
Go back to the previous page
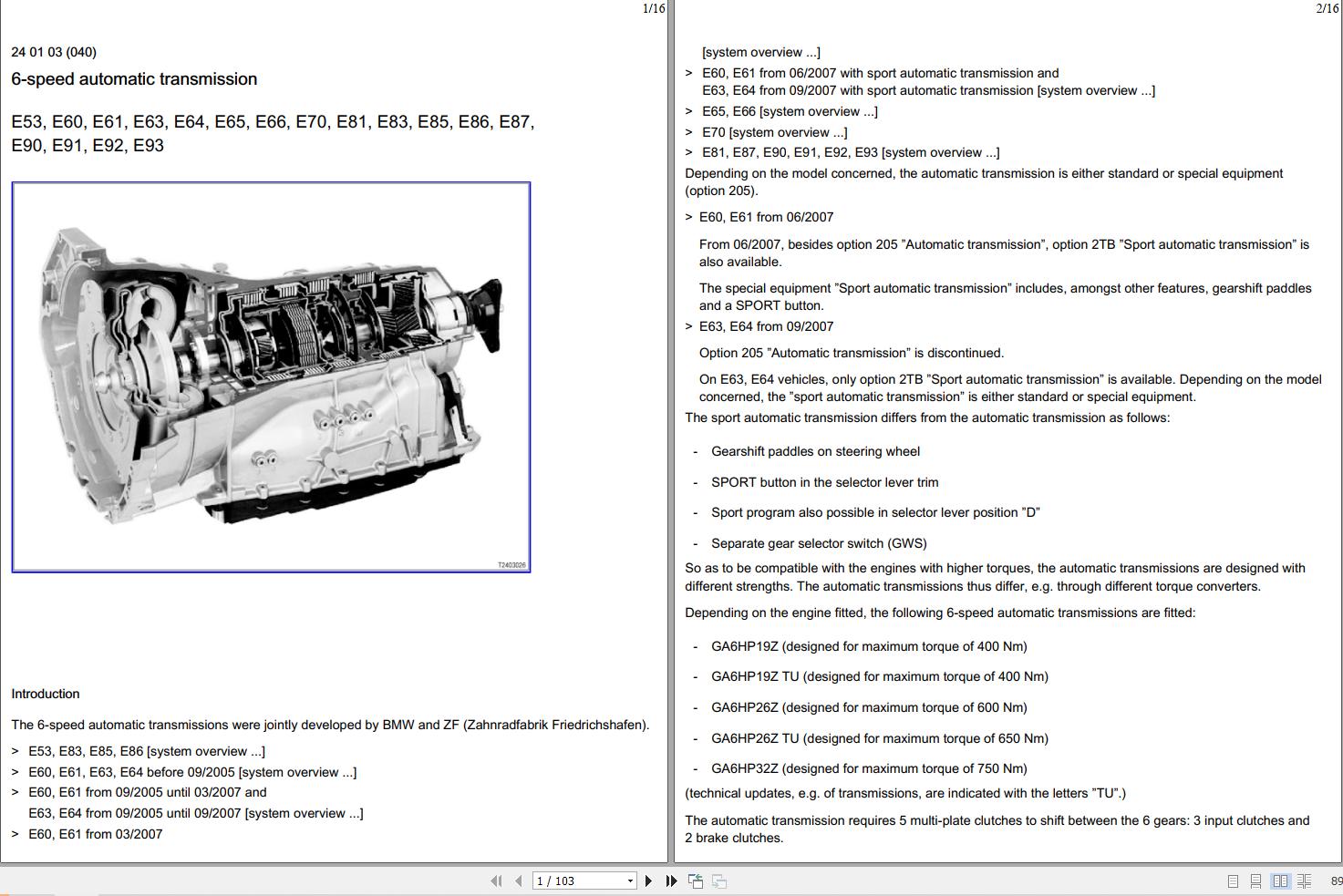point(517,881)
